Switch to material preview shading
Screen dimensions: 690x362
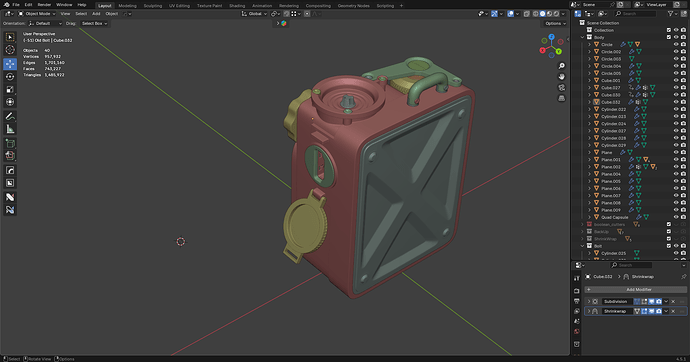click(x=549, y=14)
